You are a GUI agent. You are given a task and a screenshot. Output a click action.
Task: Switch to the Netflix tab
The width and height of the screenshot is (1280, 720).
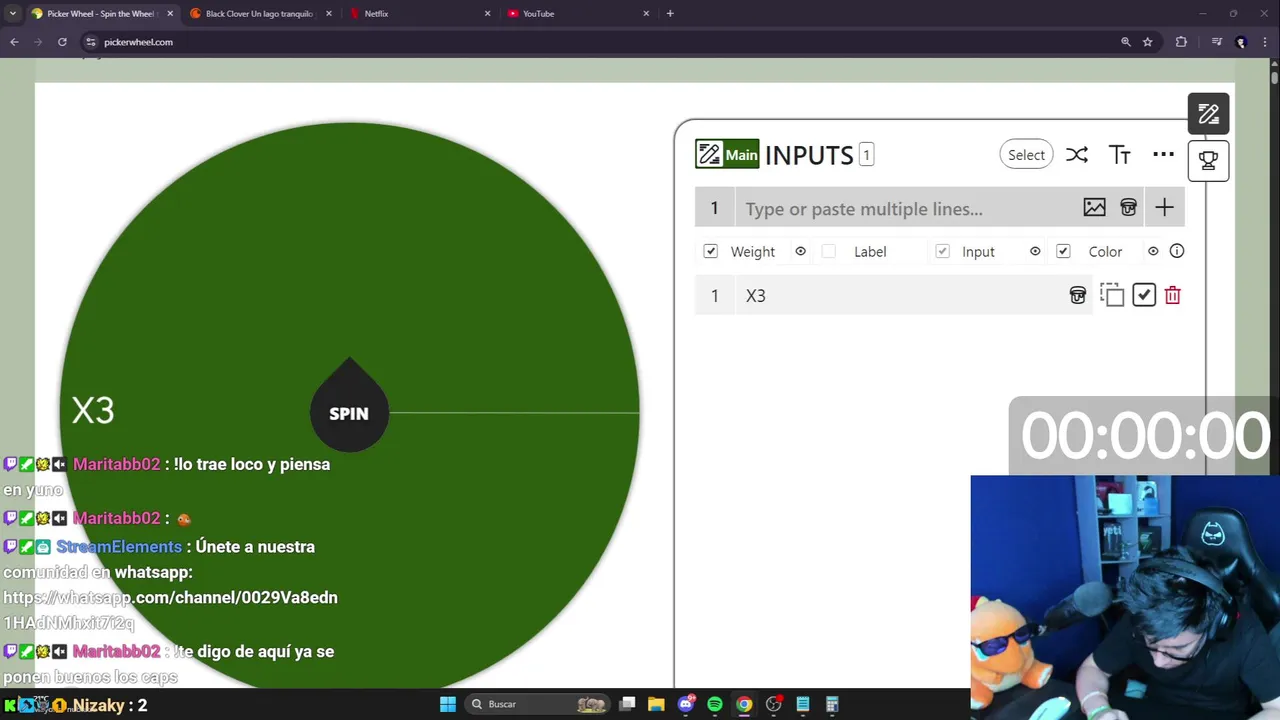(415, 13)
